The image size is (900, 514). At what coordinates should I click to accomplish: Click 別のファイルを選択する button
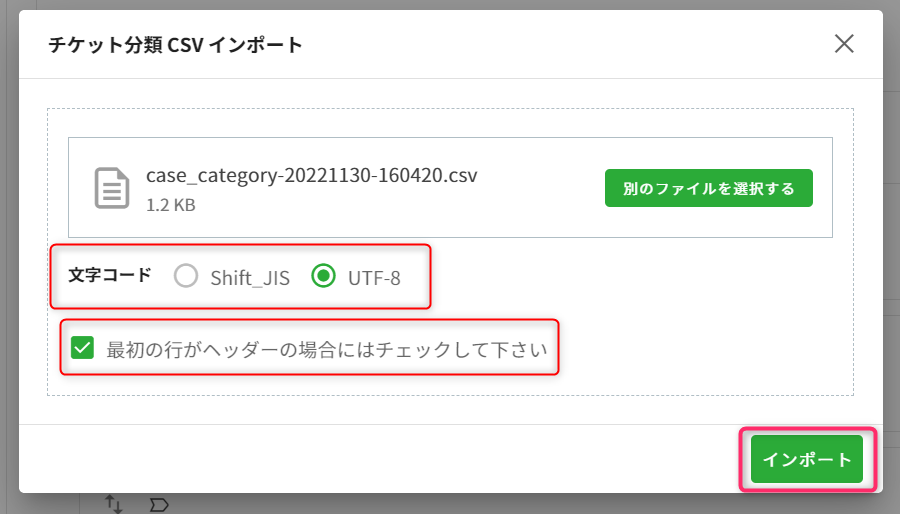click(x=708, y=188)
